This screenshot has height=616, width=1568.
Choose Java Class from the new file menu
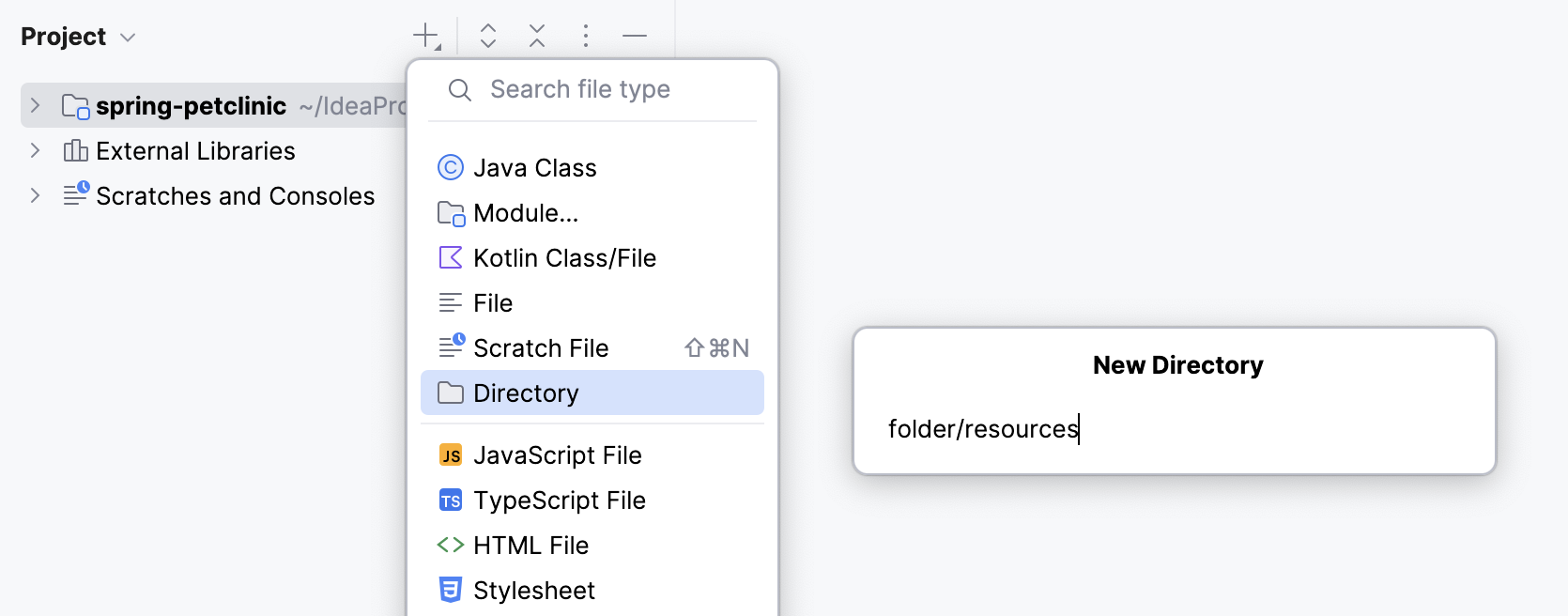[x=535, y=168]
